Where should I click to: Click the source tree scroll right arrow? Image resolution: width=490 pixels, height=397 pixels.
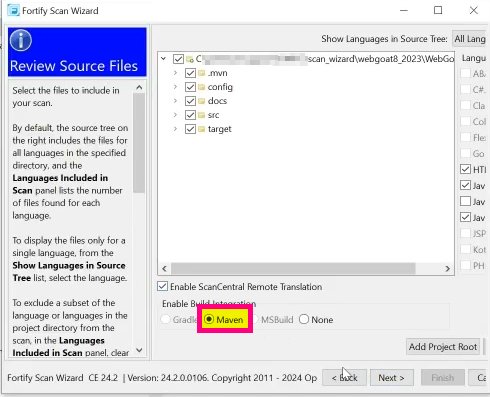(447, 268)
